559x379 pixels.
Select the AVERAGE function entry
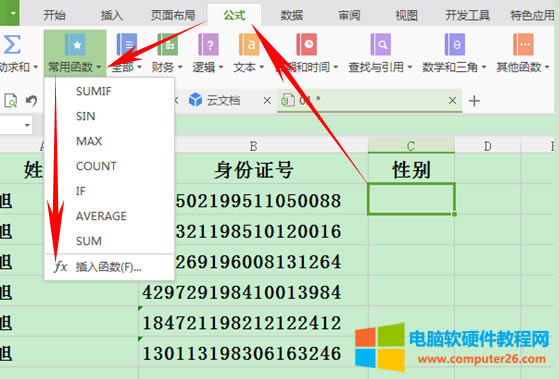(x=101, y=216)
